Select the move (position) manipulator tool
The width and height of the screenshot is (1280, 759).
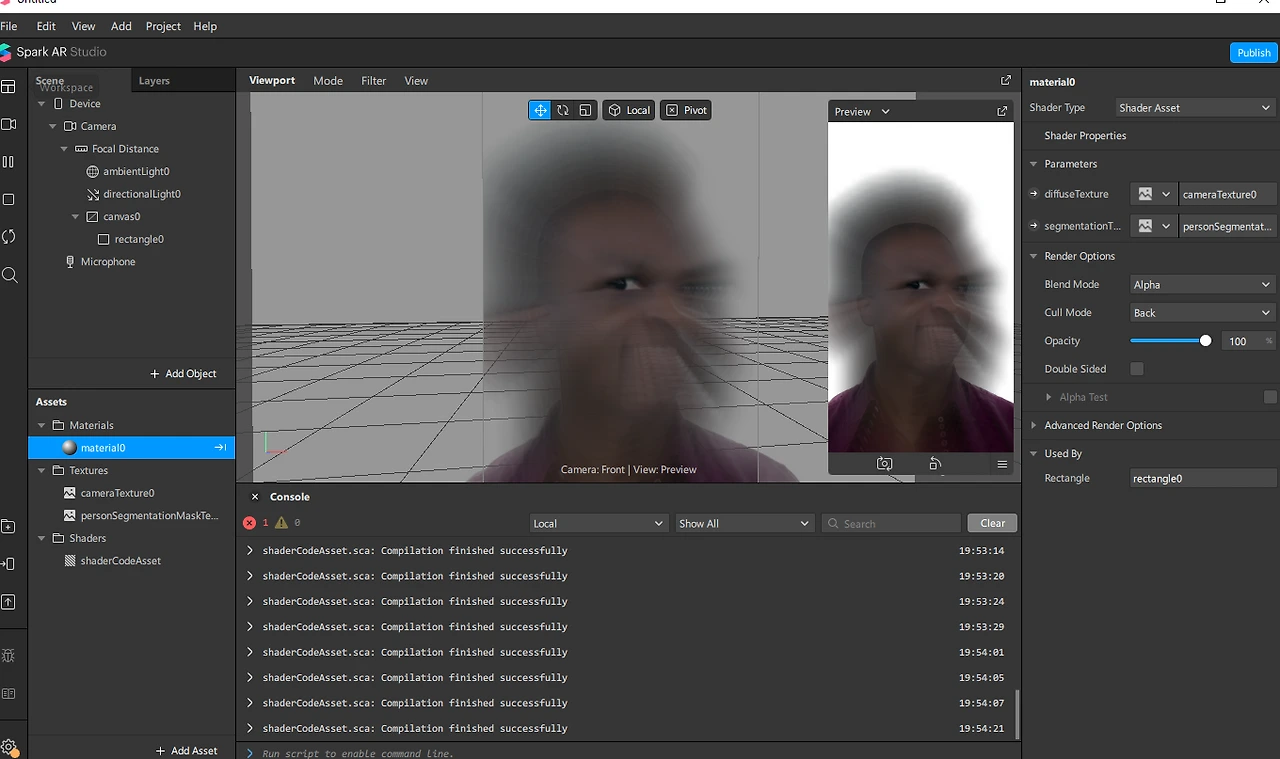(540, 110)
